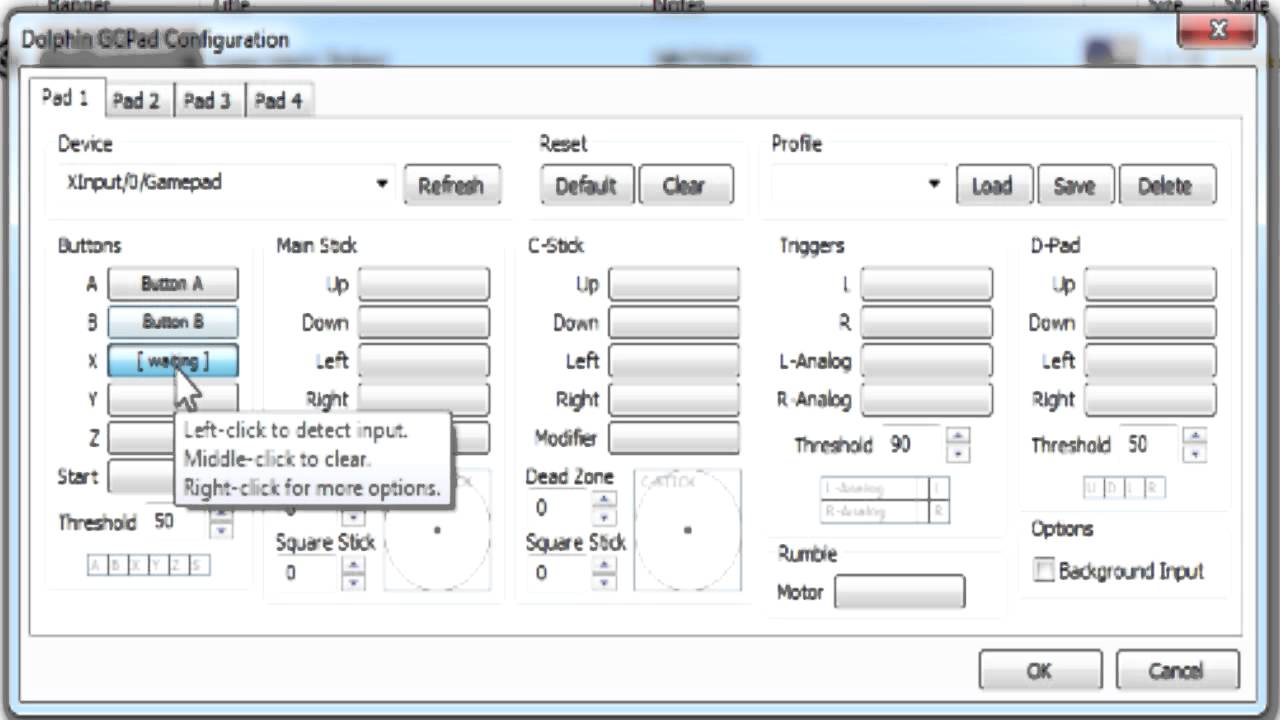Screen dimensions: 1280x720
Task: Set L-Analog trigger mapping
Action: [x=927, y=361]
